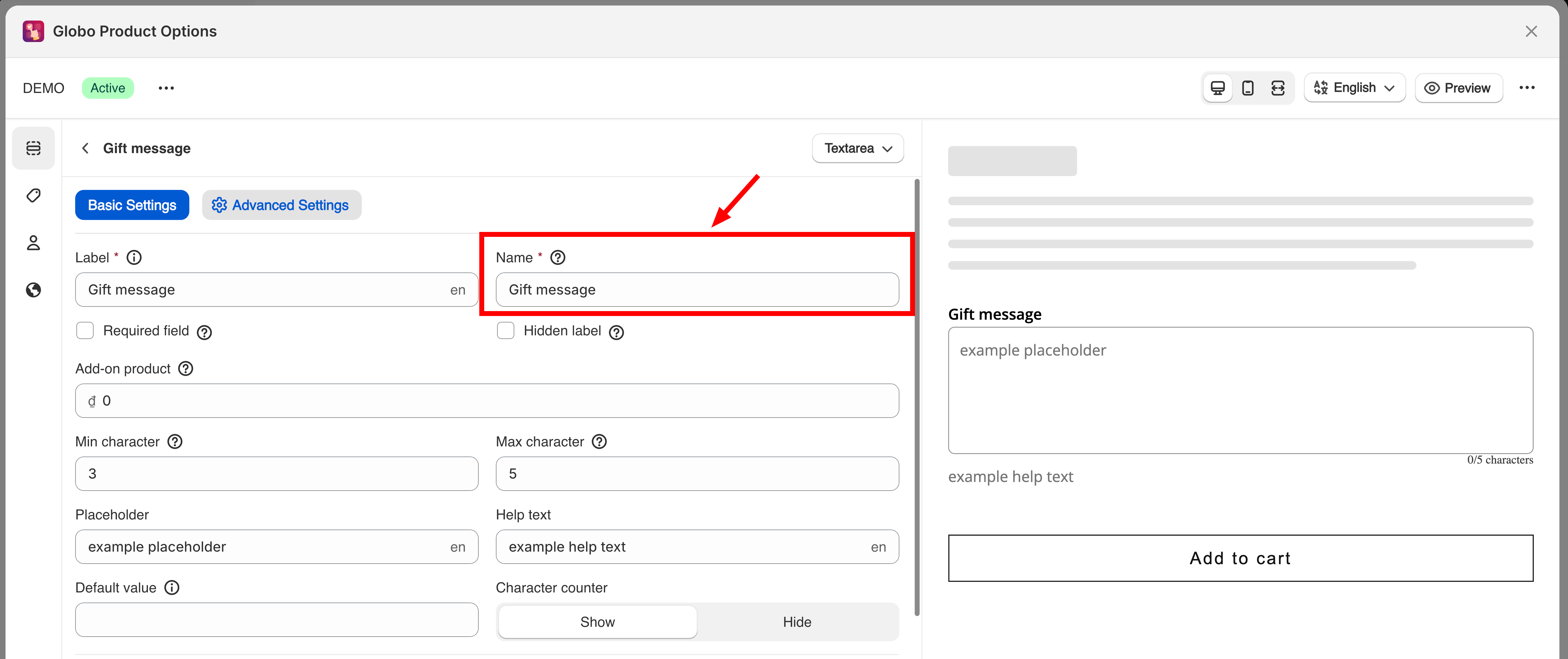Open the globe sidebar icon
Image resolution: width=1568 pixels, height=659 pixels.
click(33, 290)
